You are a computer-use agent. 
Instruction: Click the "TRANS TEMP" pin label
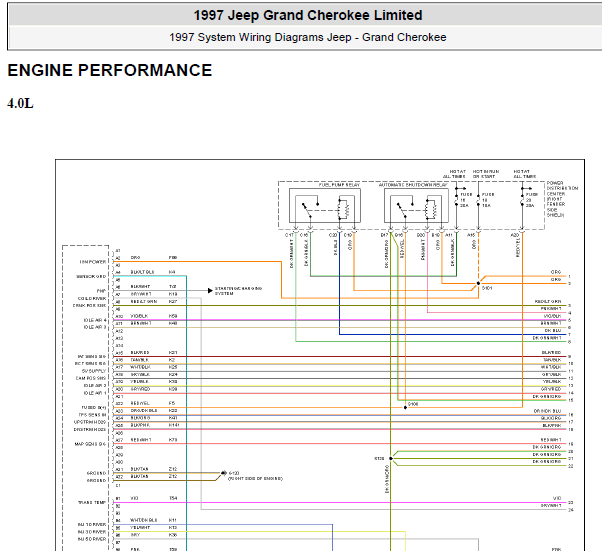(92, 503)
